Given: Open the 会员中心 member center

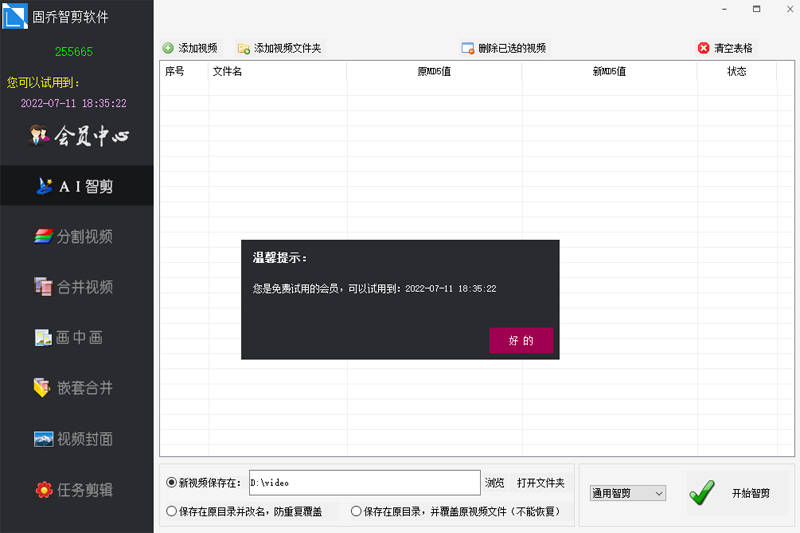Looking at the screenshot, I should click(78, 136).
